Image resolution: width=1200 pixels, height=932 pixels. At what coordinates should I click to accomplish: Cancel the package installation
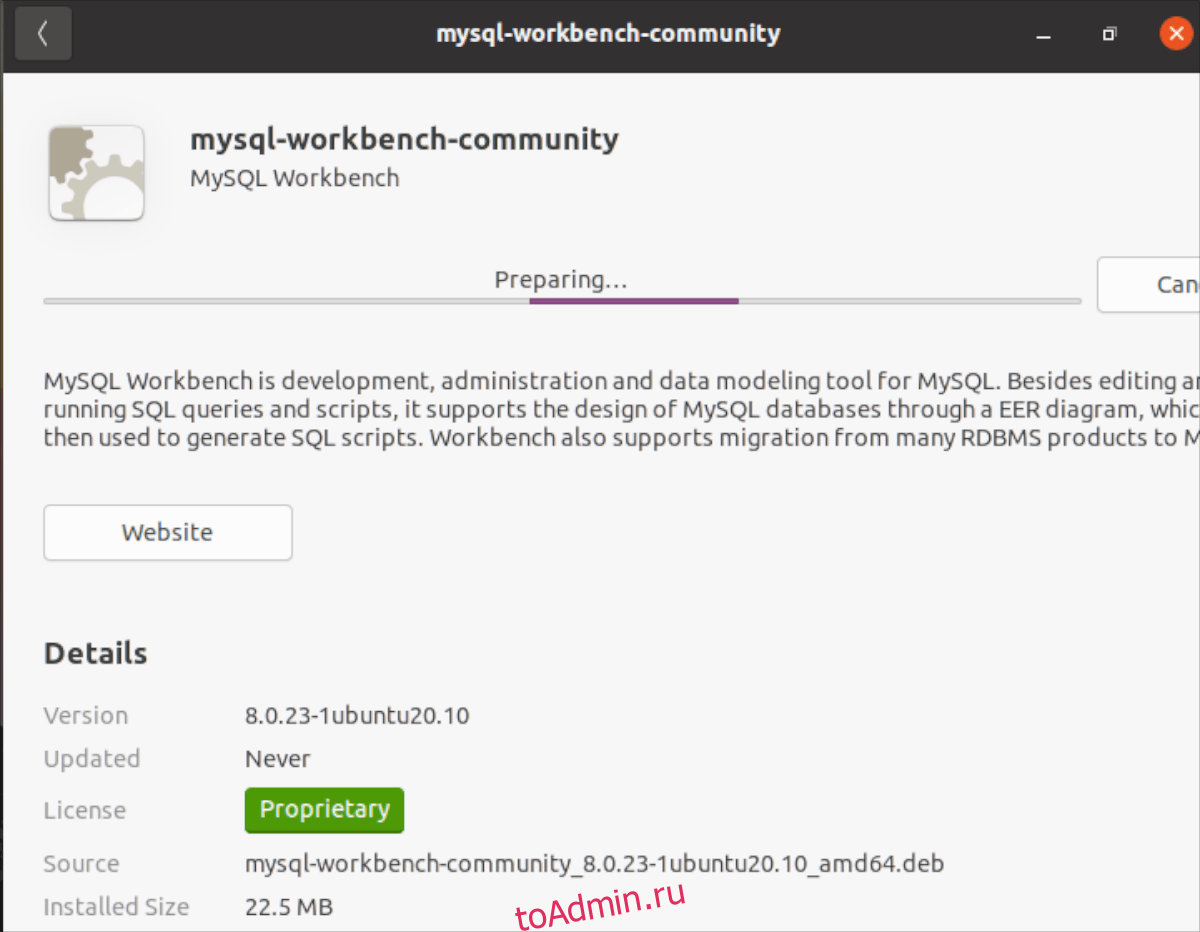[x=1150, y=285]
